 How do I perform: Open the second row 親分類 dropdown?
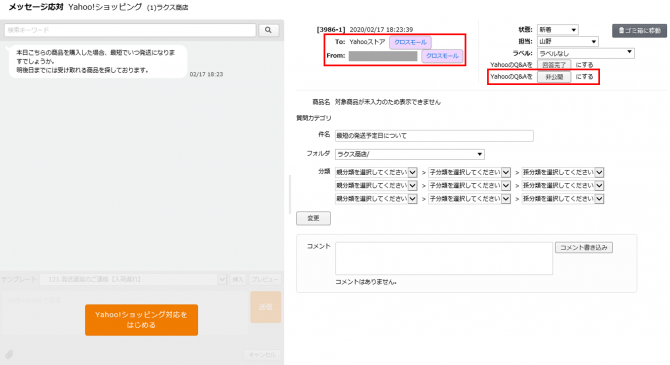tap(376, 185)
